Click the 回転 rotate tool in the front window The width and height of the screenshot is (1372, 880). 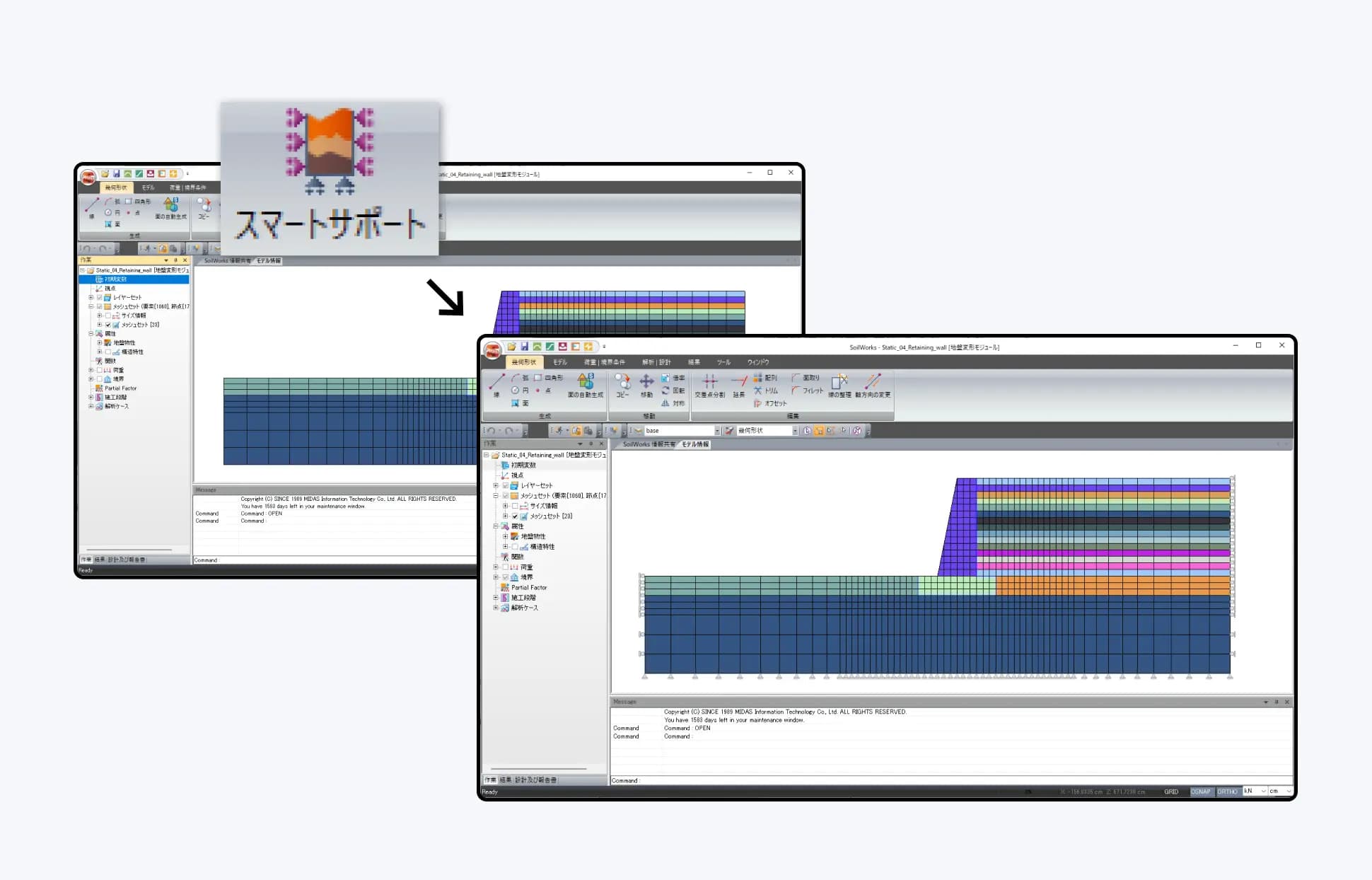coord(673,390)
